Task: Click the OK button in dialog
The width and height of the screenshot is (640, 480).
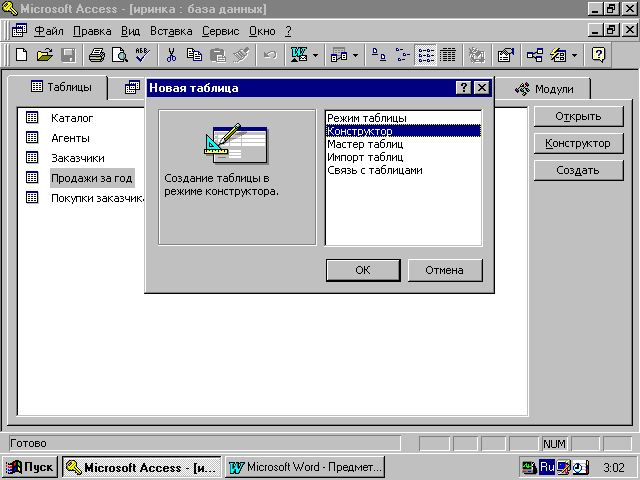Action: 363,270
